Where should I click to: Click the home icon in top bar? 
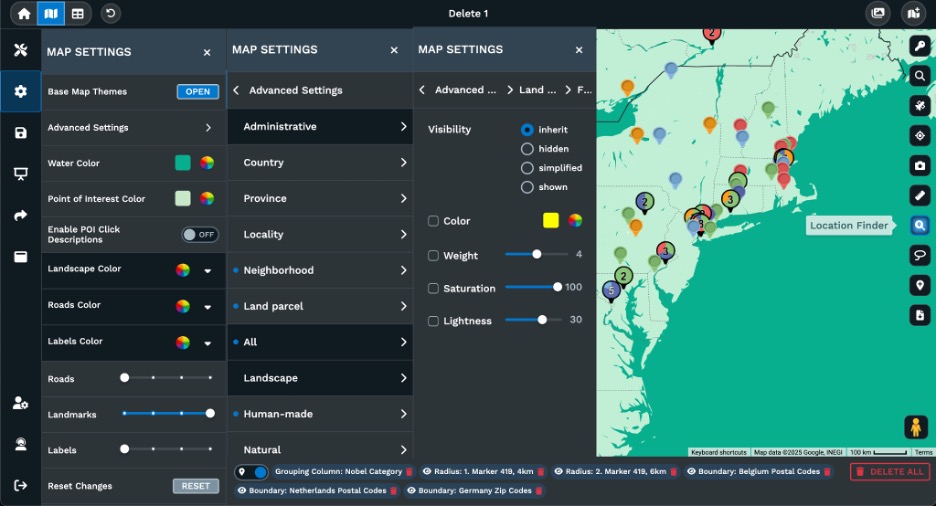click(24, 13)
